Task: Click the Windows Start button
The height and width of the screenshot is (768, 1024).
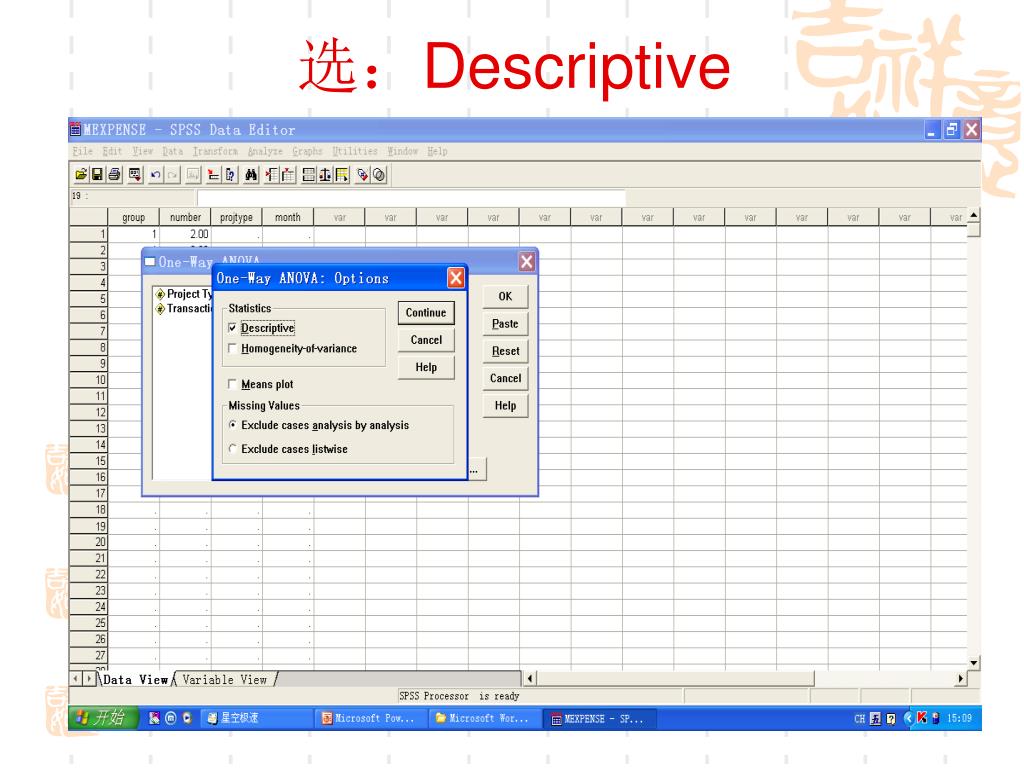Action: [x=103, y=718]
